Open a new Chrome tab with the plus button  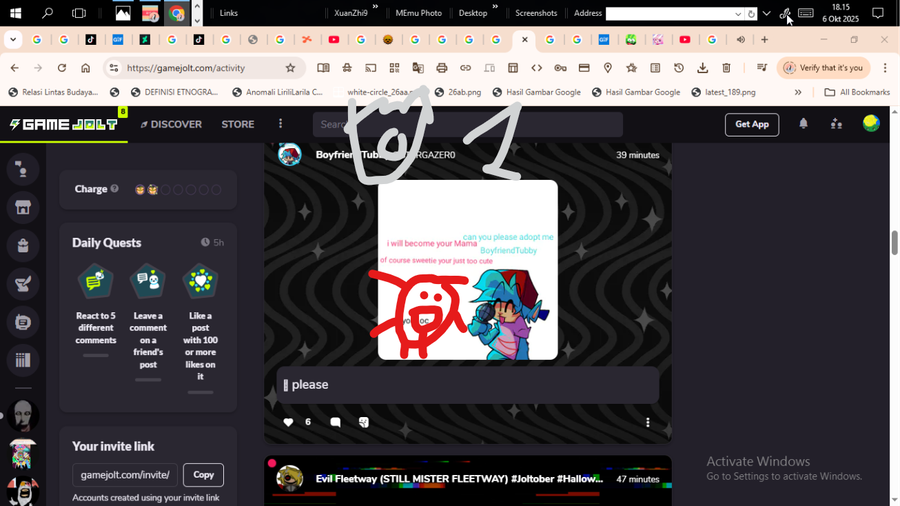[765, 40]
